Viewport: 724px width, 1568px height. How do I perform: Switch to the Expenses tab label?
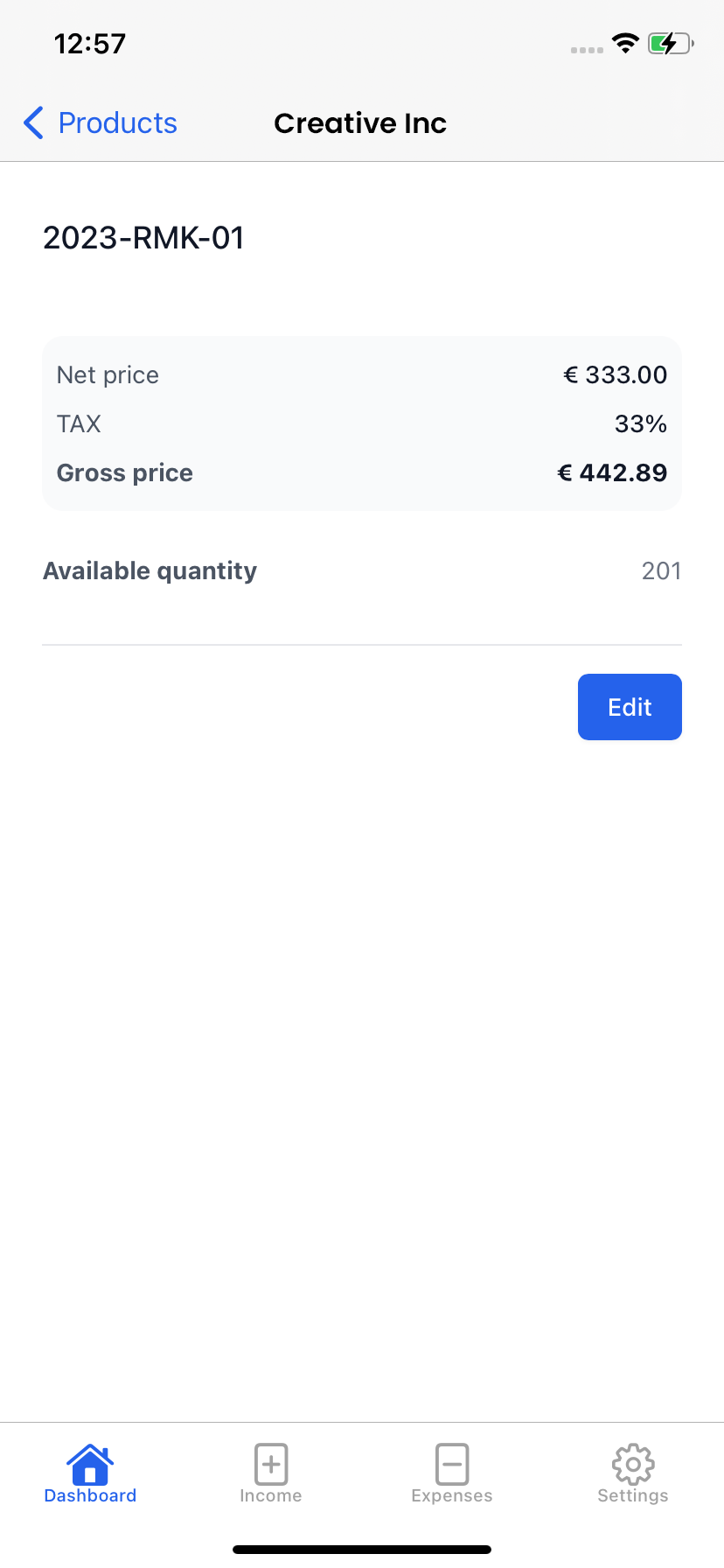pyautogui.click(x=452, y=1496)
